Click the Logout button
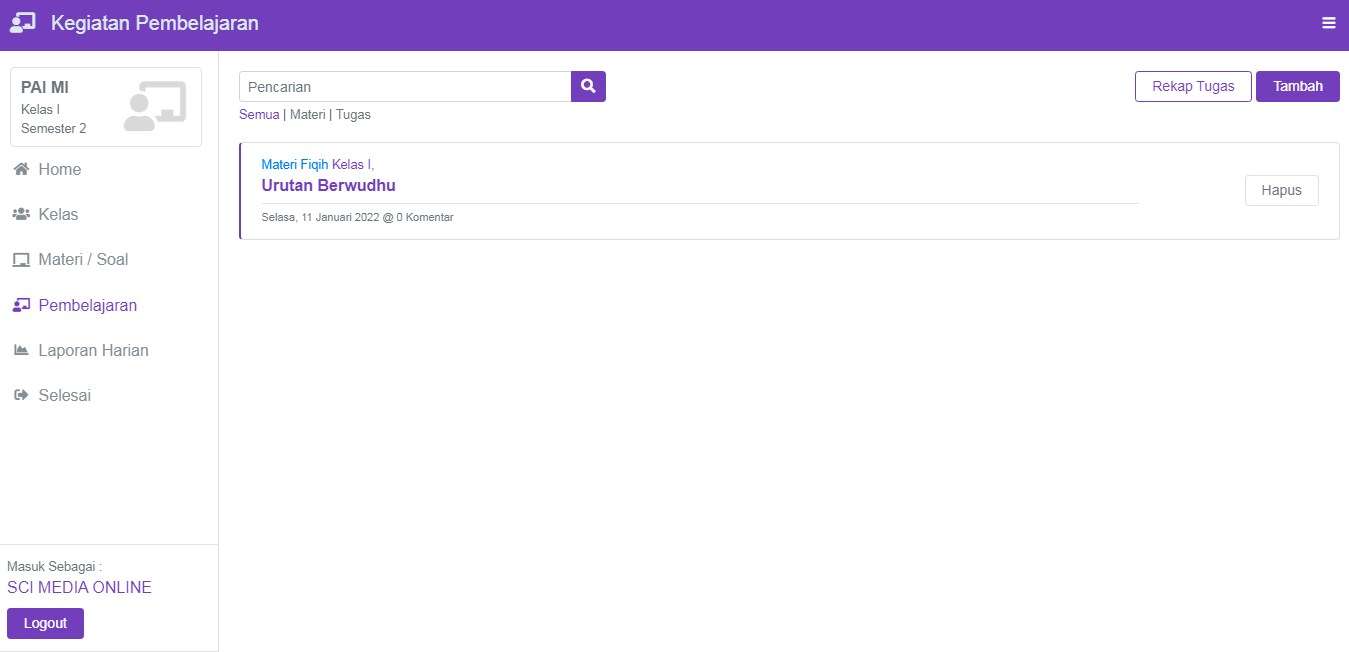The image size is (1349, 652). click(x=45, y=623)
